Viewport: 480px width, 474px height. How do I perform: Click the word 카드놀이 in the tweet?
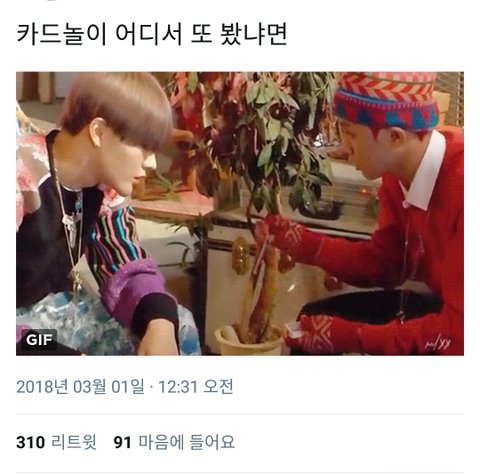(61, 34)
